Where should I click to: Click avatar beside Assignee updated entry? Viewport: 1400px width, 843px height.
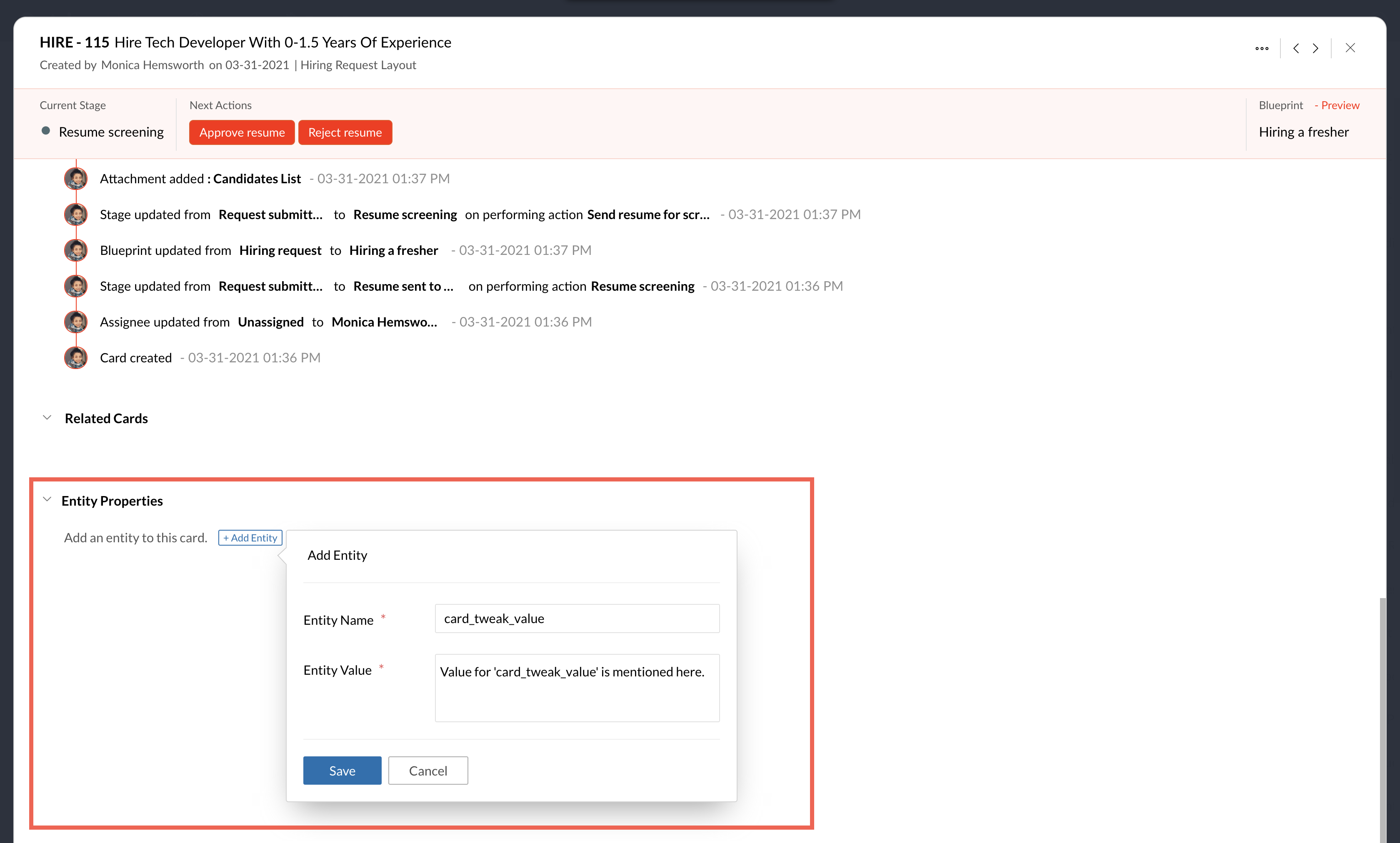point(75,322)
